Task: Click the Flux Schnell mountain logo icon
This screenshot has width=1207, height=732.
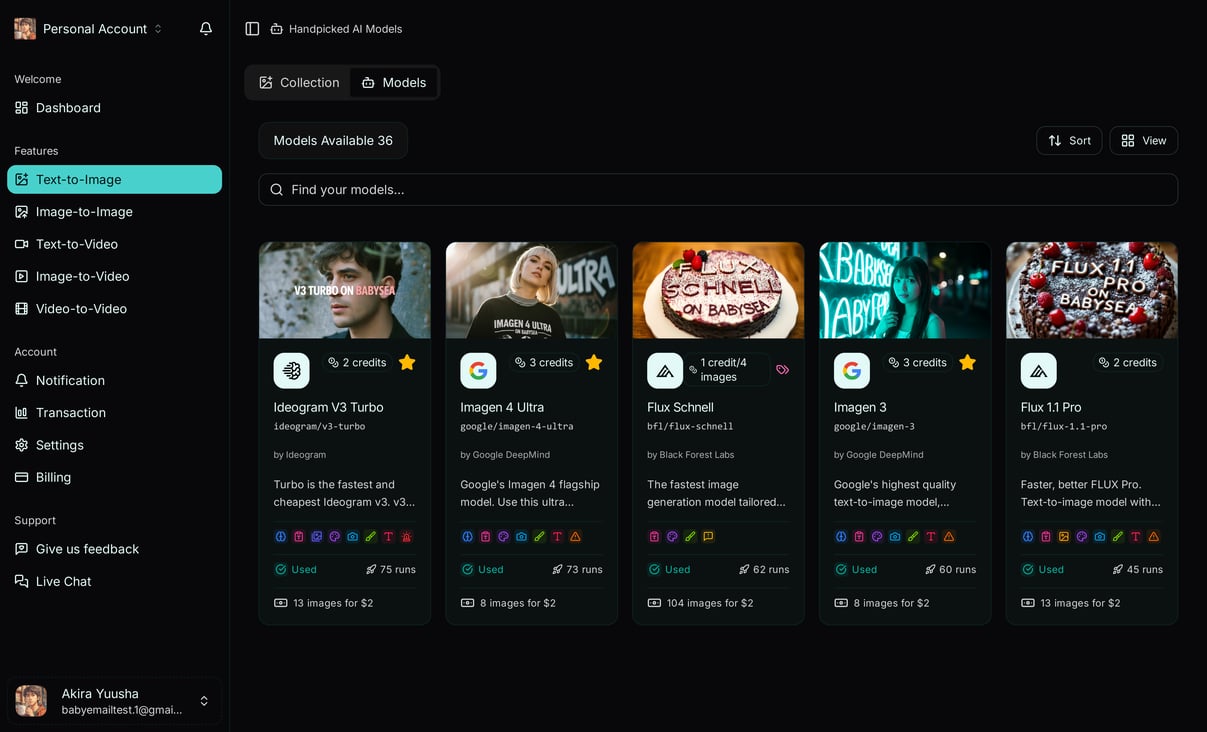Action: coord(665,370)
